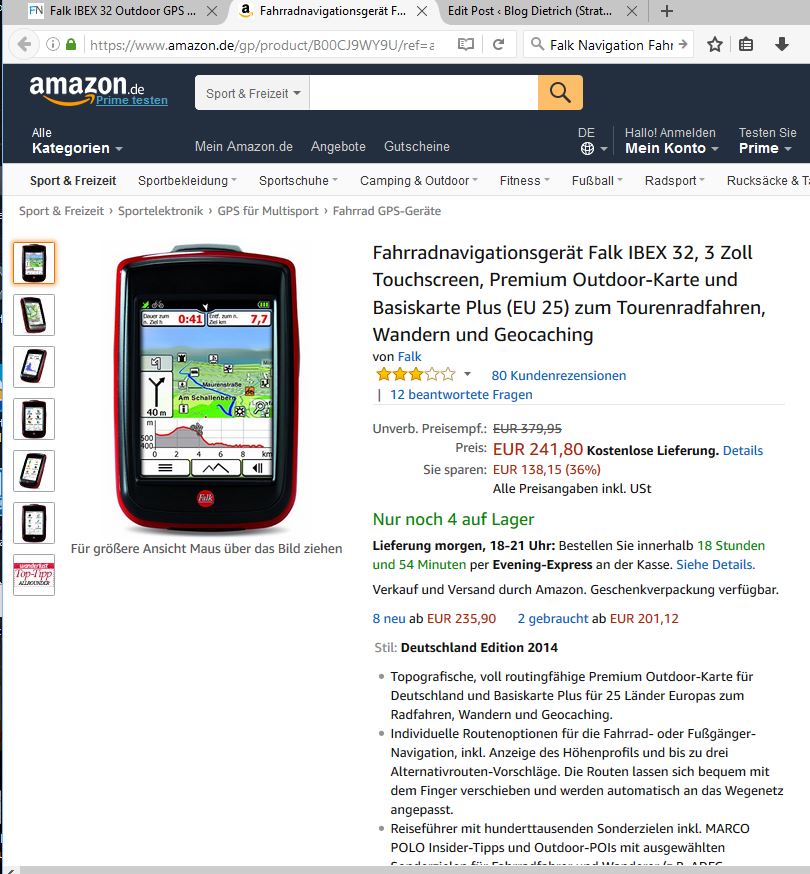
Task: Show site information via the info icon
Action: coord(52,45)
